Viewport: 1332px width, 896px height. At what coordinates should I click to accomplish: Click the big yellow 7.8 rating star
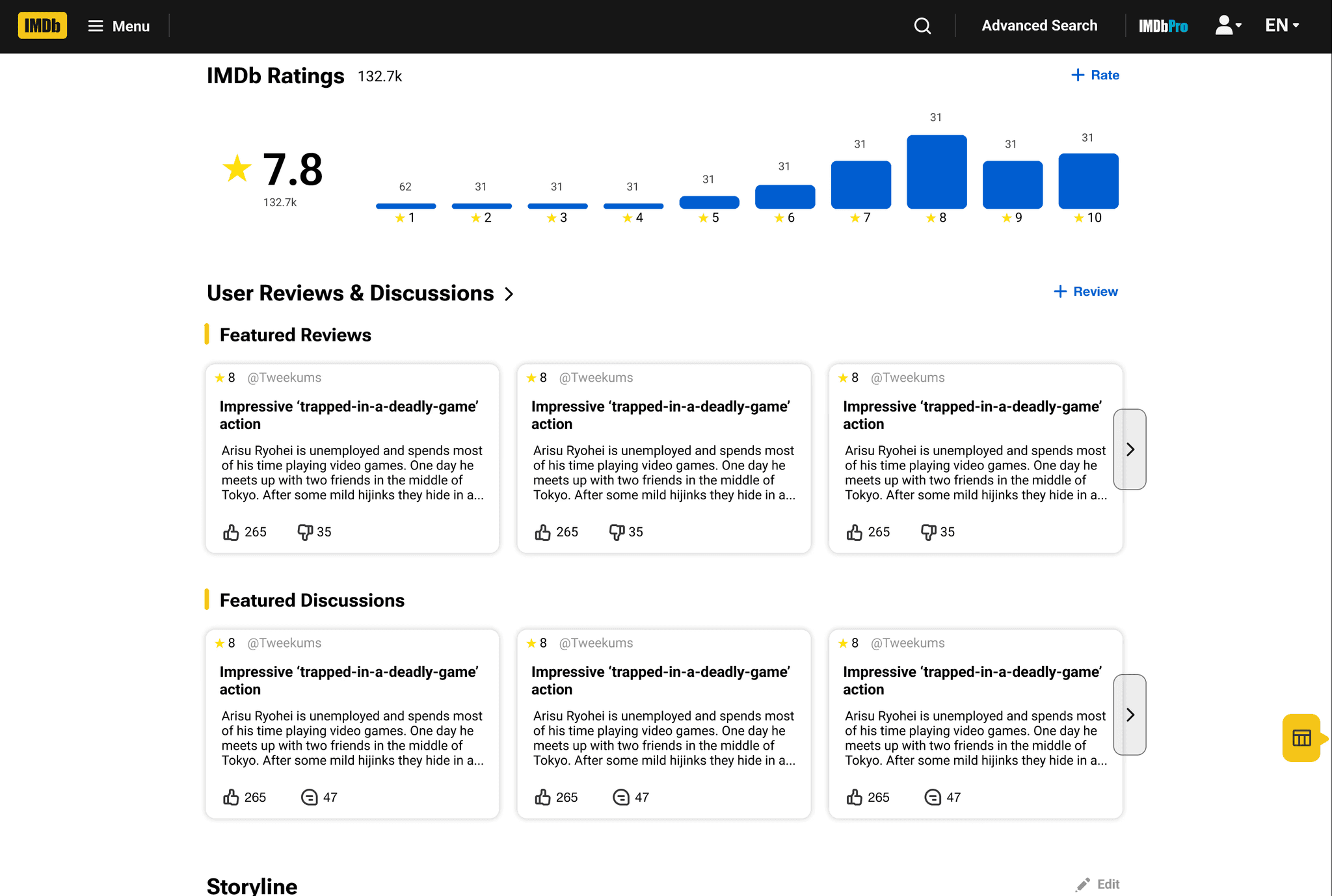coord(237,169)
